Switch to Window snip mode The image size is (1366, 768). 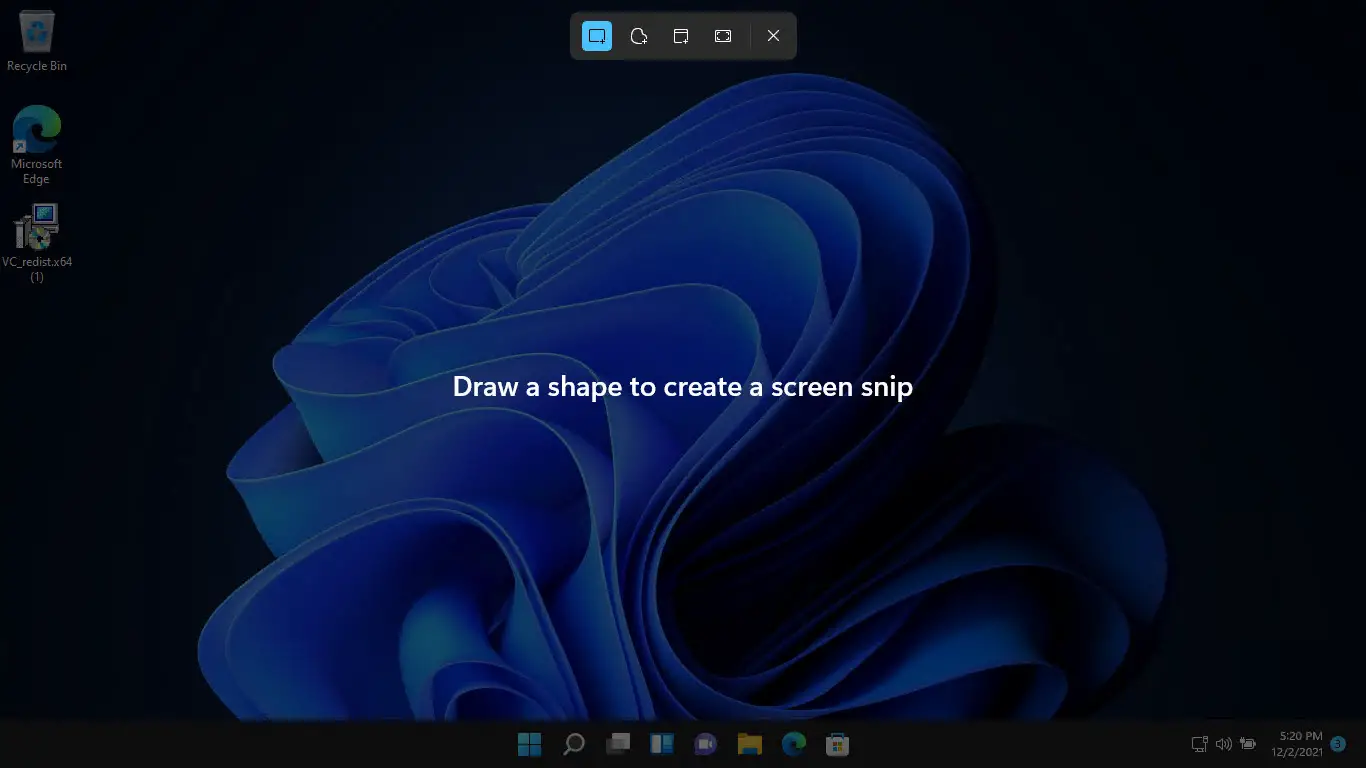pos(681,36)
